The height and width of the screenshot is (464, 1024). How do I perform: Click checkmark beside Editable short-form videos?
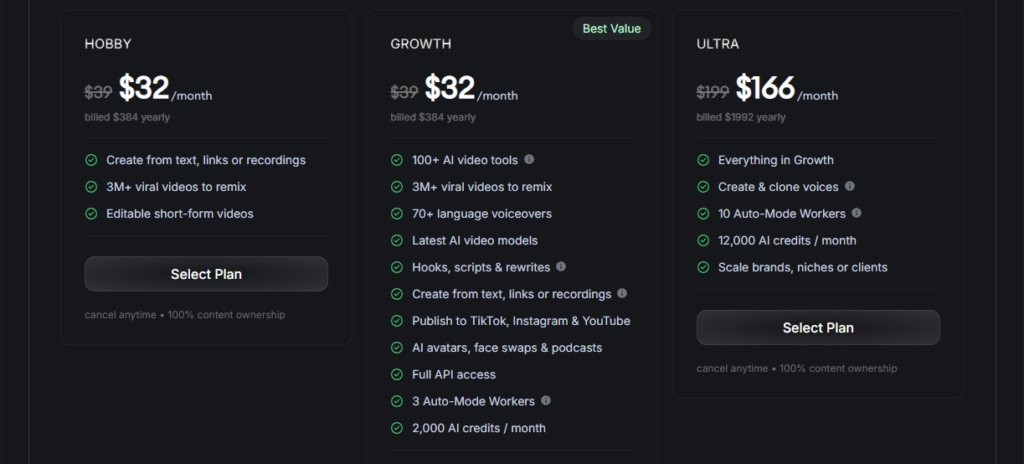(91, 213)
